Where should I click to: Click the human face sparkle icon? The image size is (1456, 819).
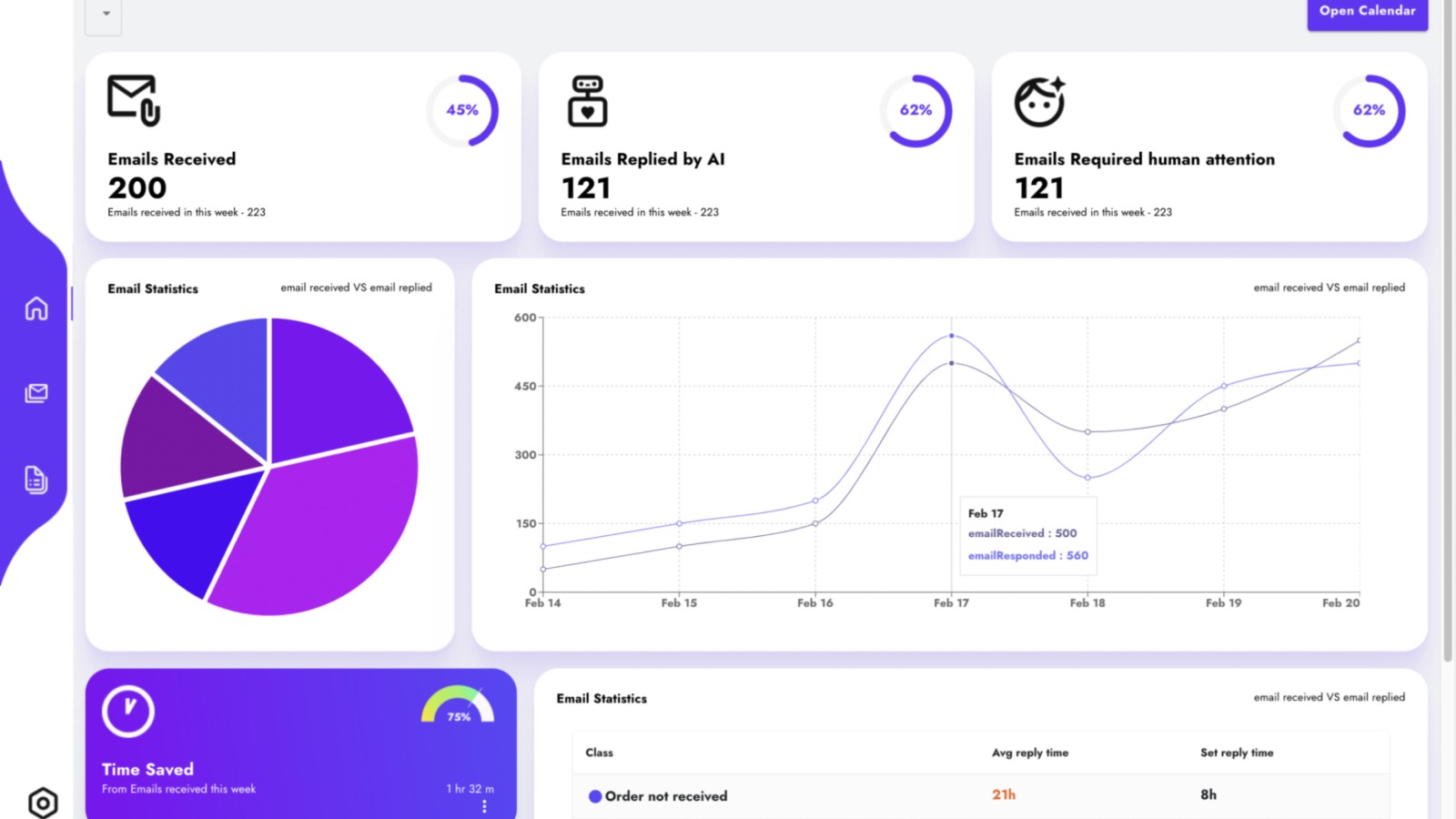[1040, 102]
